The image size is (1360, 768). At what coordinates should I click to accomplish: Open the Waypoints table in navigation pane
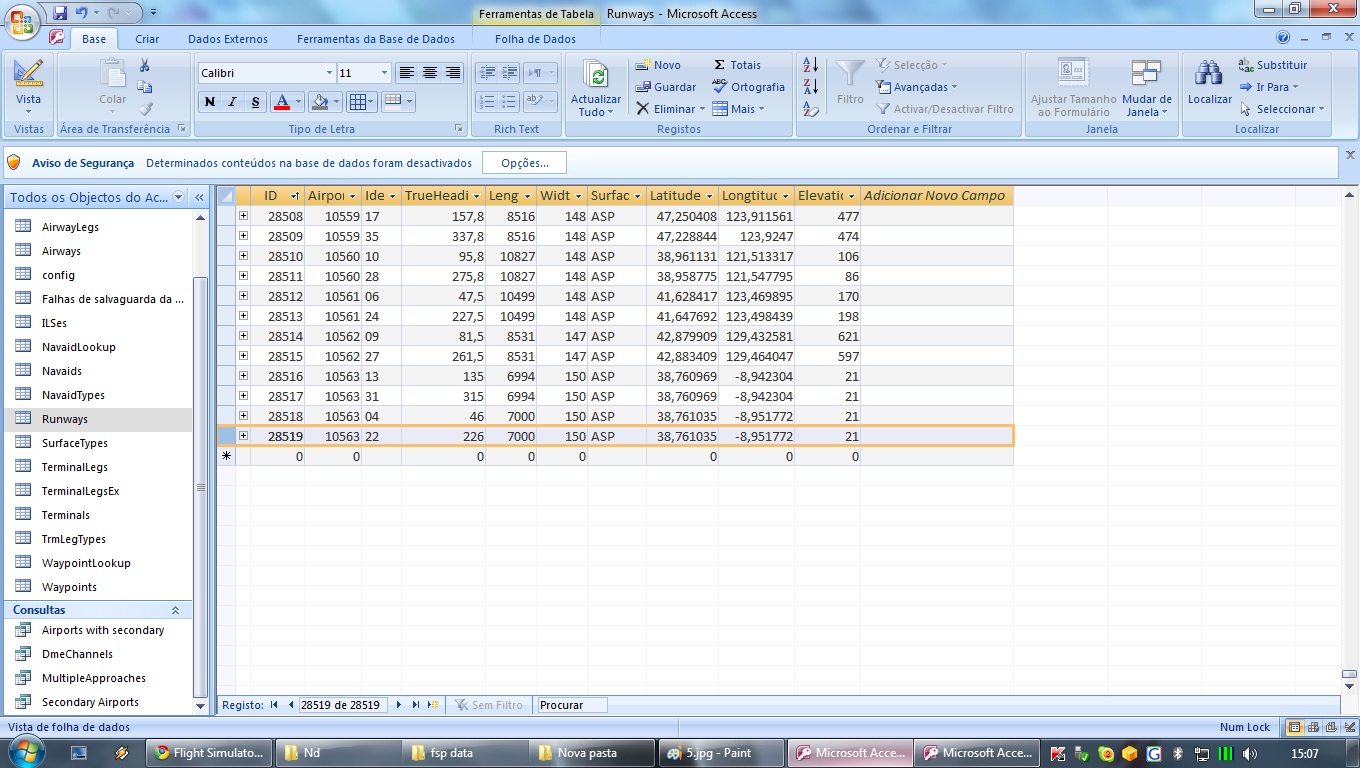click(x=69, y=587)
